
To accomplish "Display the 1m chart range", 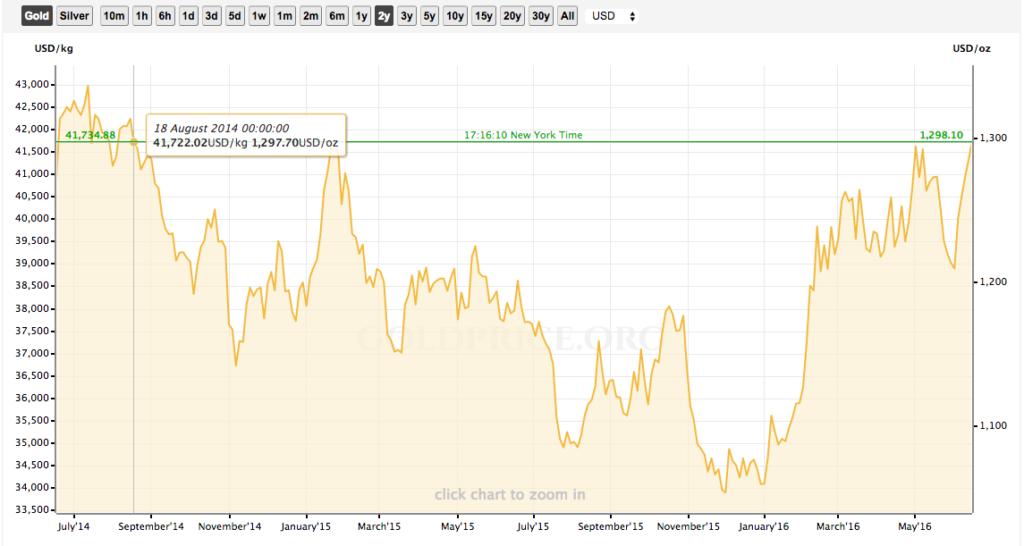I will [285, 16].
